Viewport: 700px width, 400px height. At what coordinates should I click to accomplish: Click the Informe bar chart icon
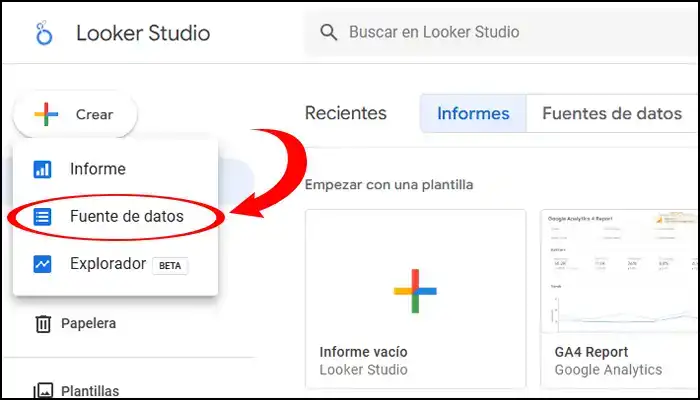click(x=42, y=170)
